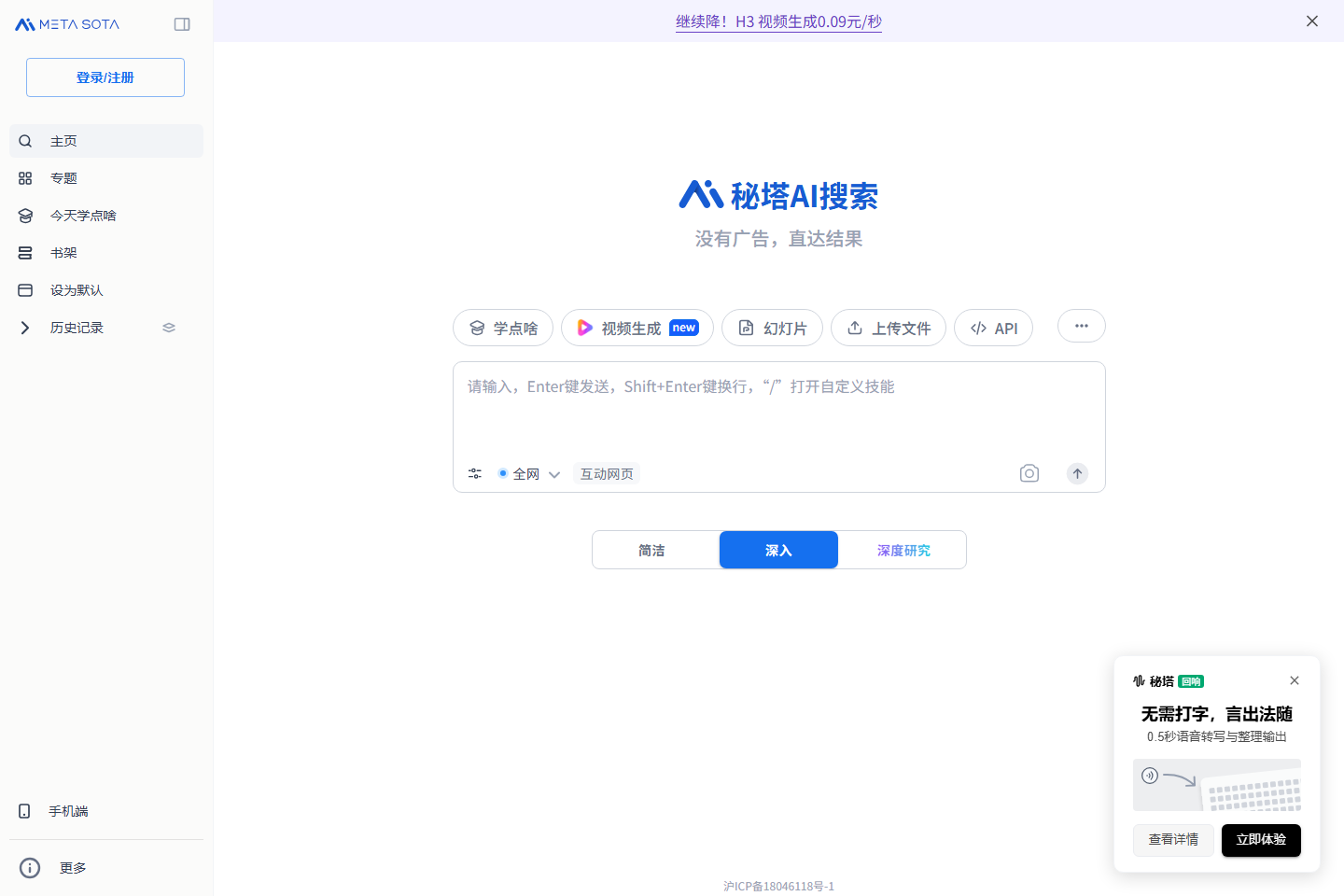Click the 更多 info circle icon
1344x896 pixels.
(x=30, y=868)
